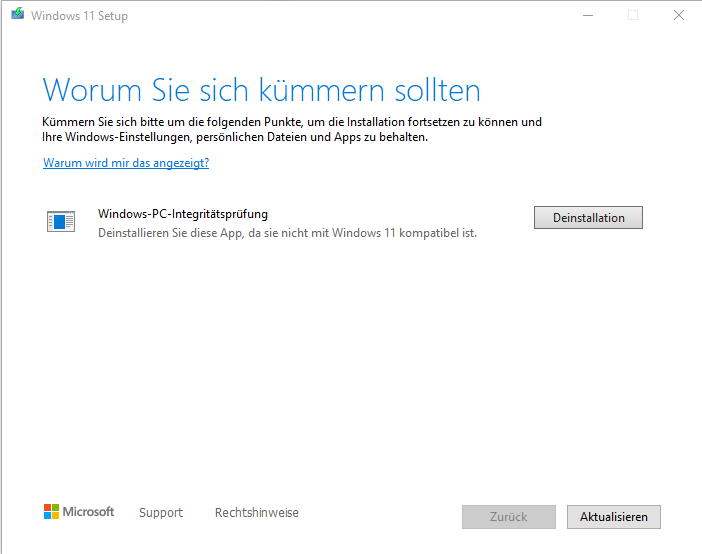Click the Windows-PC-Integritätsprüfung app icon
The height and width of the screenshot is (554, 702).
click(61, 222)
